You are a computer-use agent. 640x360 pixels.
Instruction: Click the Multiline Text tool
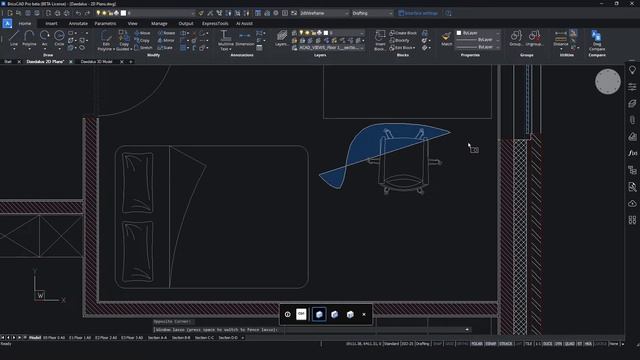pyautogui.click(x=225, y=40)
